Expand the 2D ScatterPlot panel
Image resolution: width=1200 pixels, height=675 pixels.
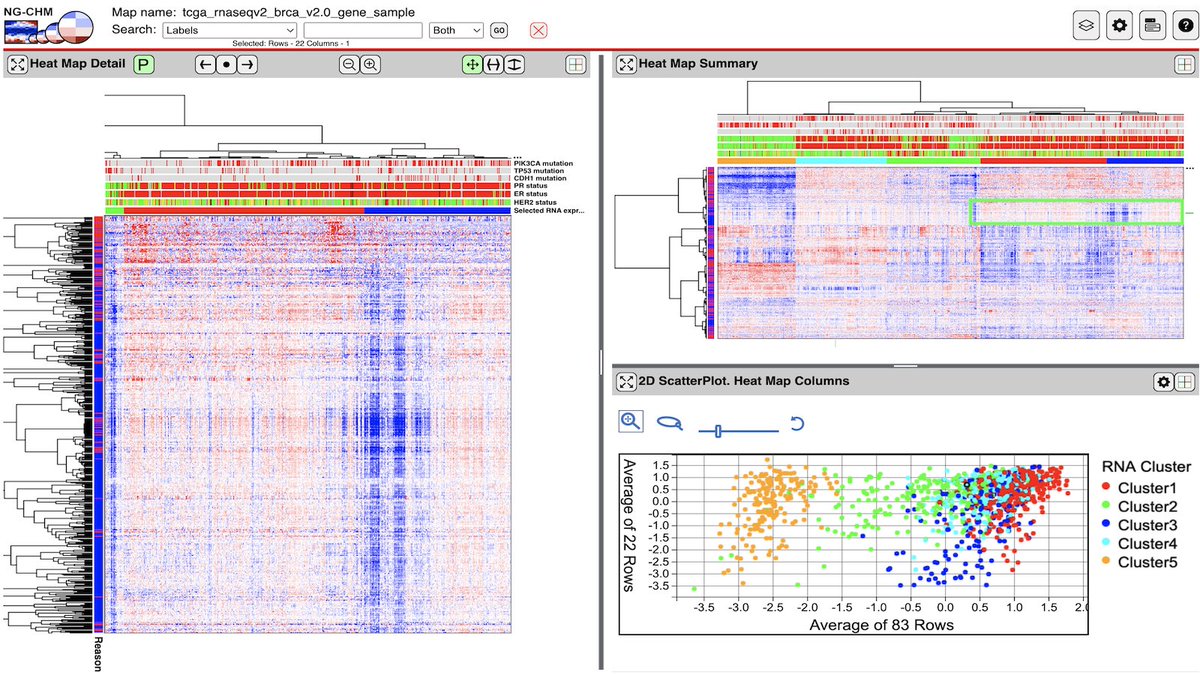click(x=625, y=381)
